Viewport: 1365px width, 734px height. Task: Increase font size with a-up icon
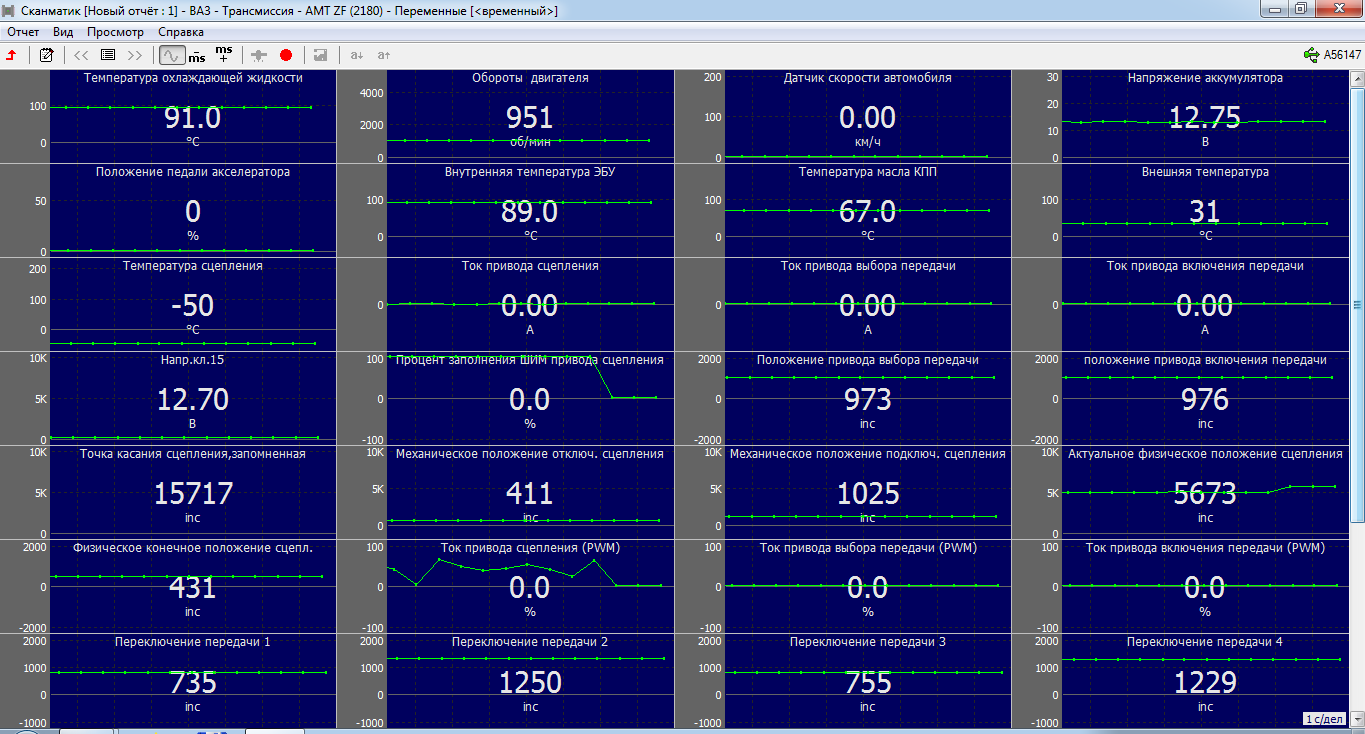click(x=384, y=55)
